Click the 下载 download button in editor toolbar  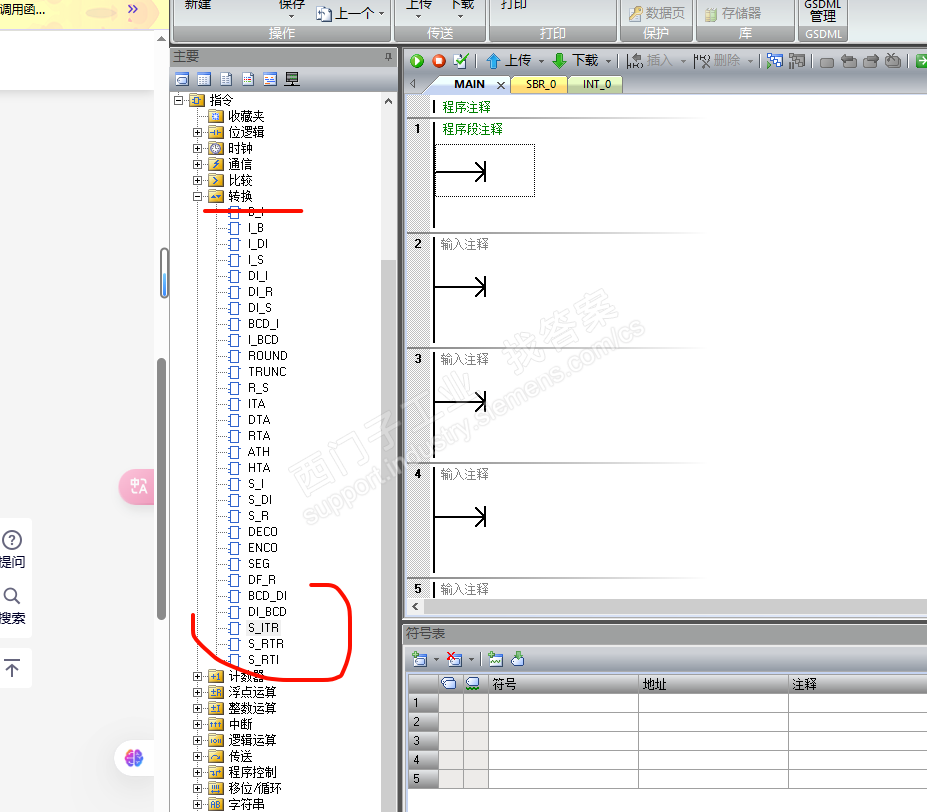(x=575, y=60)
